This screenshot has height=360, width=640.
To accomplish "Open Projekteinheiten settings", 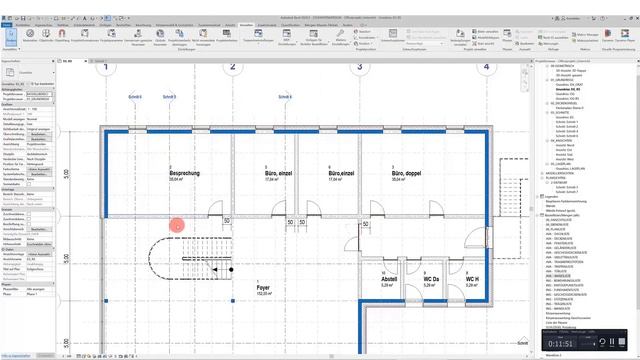I will (227, 36).
